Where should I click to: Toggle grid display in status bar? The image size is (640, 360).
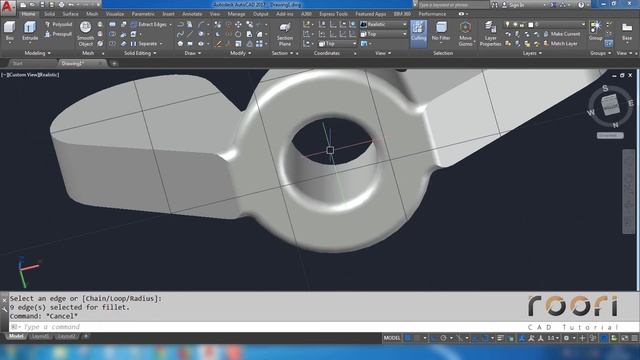pyautogui.click(x=408, y=338)
